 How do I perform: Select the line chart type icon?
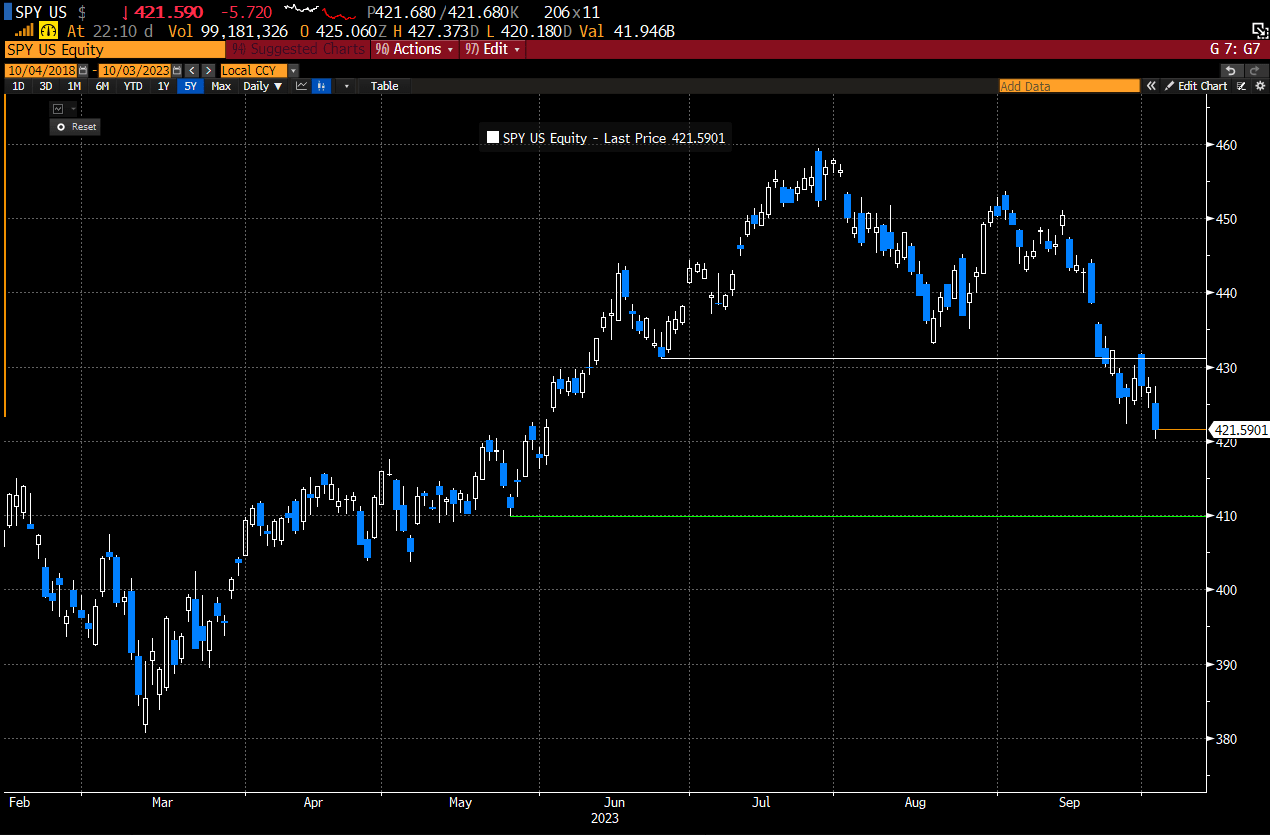tap(302, 86)
